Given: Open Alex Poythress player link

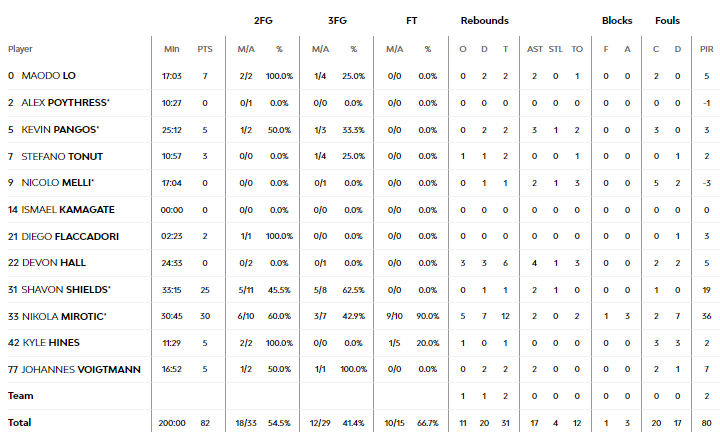Looking at the screenshot, I should tap(65, 103).
